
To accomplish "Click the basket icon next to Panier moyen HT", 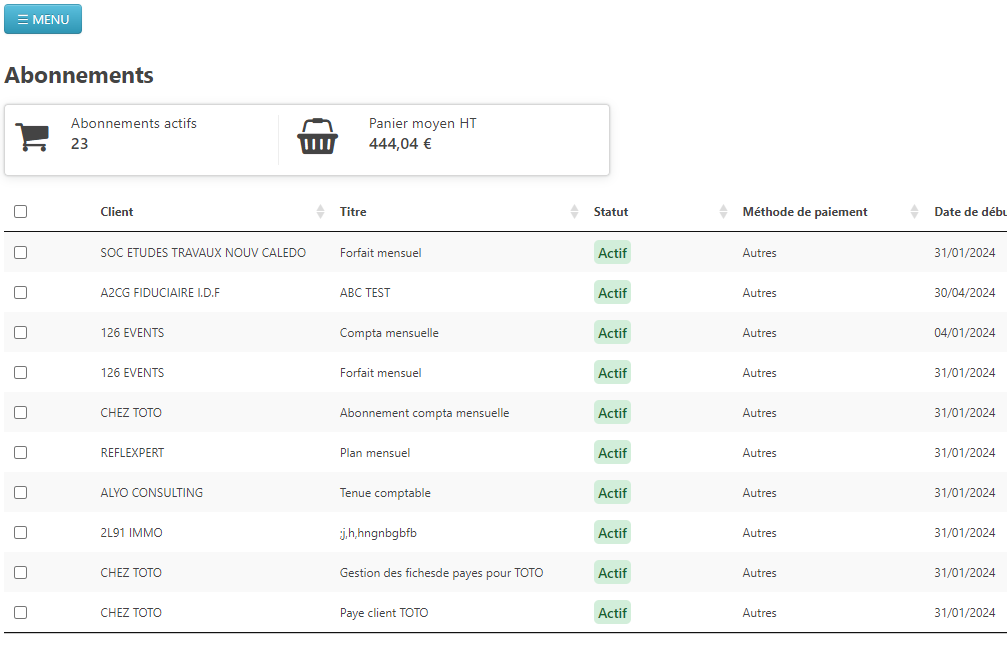I will (x=317, y=137).
